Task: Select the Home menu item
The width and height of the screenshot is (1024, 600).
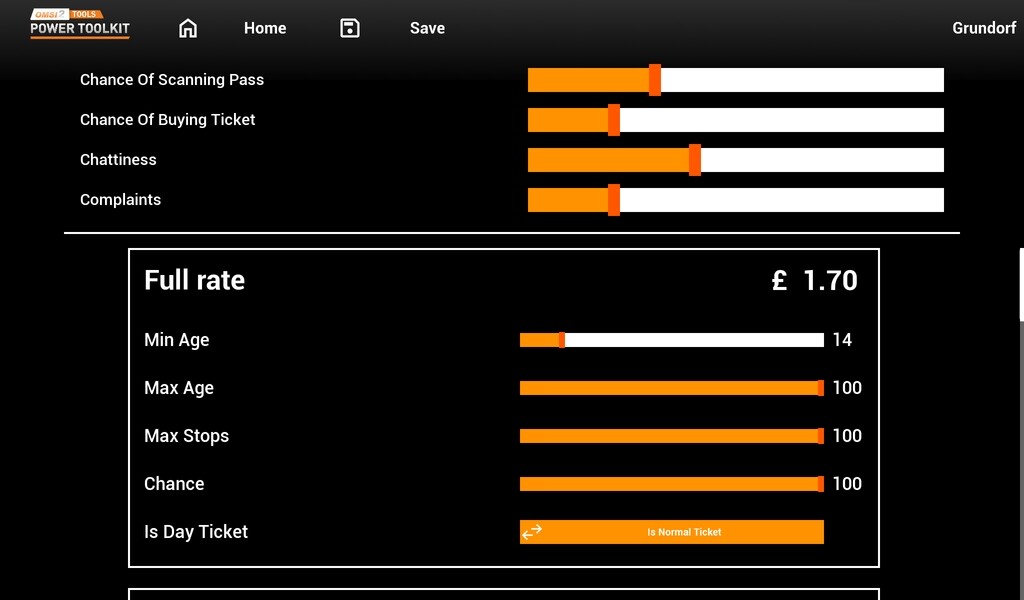Action: coord(264,28)
